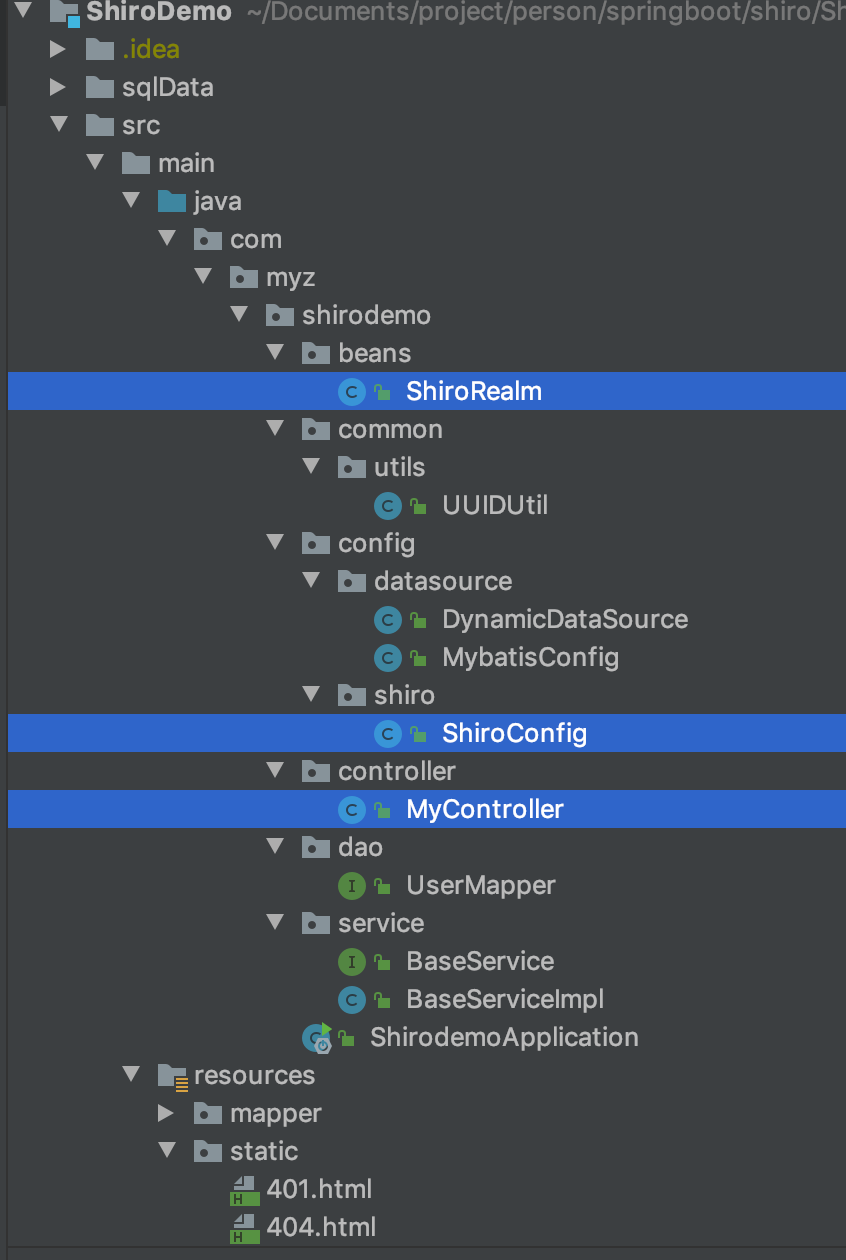Select the ShiroConfig class
This screenshot has width=846, height=1260.
pos(514,734)
